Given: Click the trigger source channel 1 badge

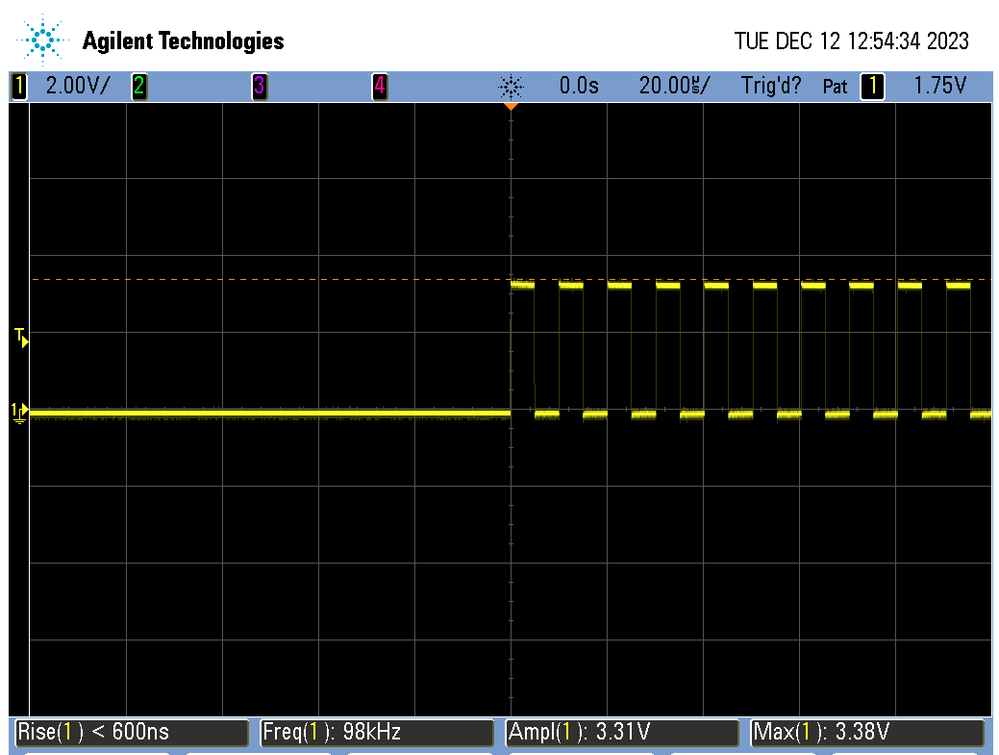Looking at the screenshot, I should [x=872, y=86].
